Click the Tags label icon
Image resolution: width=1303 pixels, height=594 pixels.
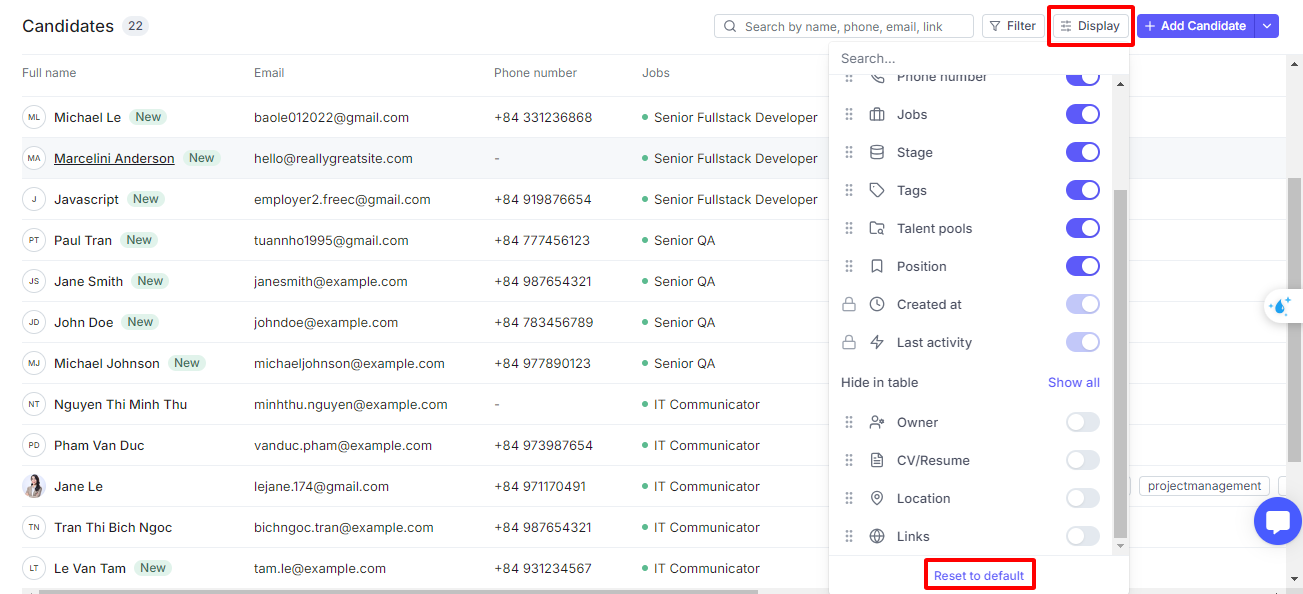click(x=877, y=191)
